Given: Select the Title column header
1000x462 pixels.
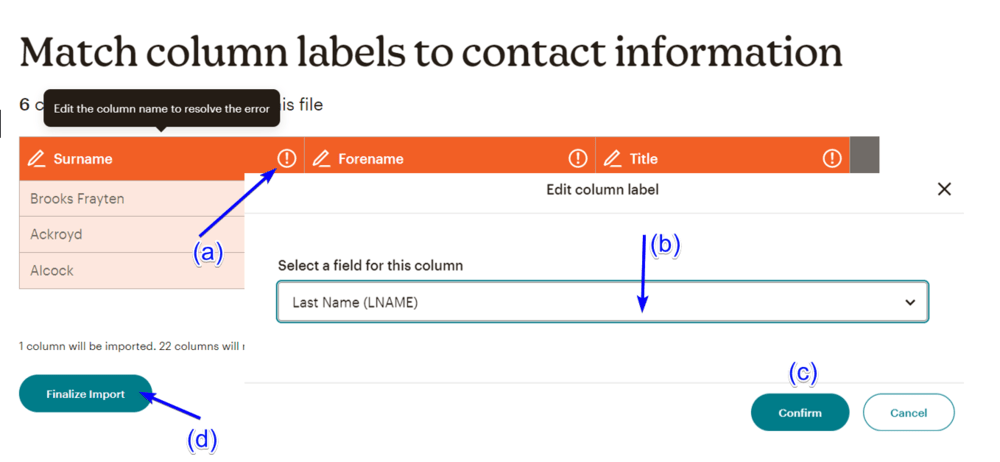Looking at the screenshot, I should pyautogui.click(x=644, y=159).
